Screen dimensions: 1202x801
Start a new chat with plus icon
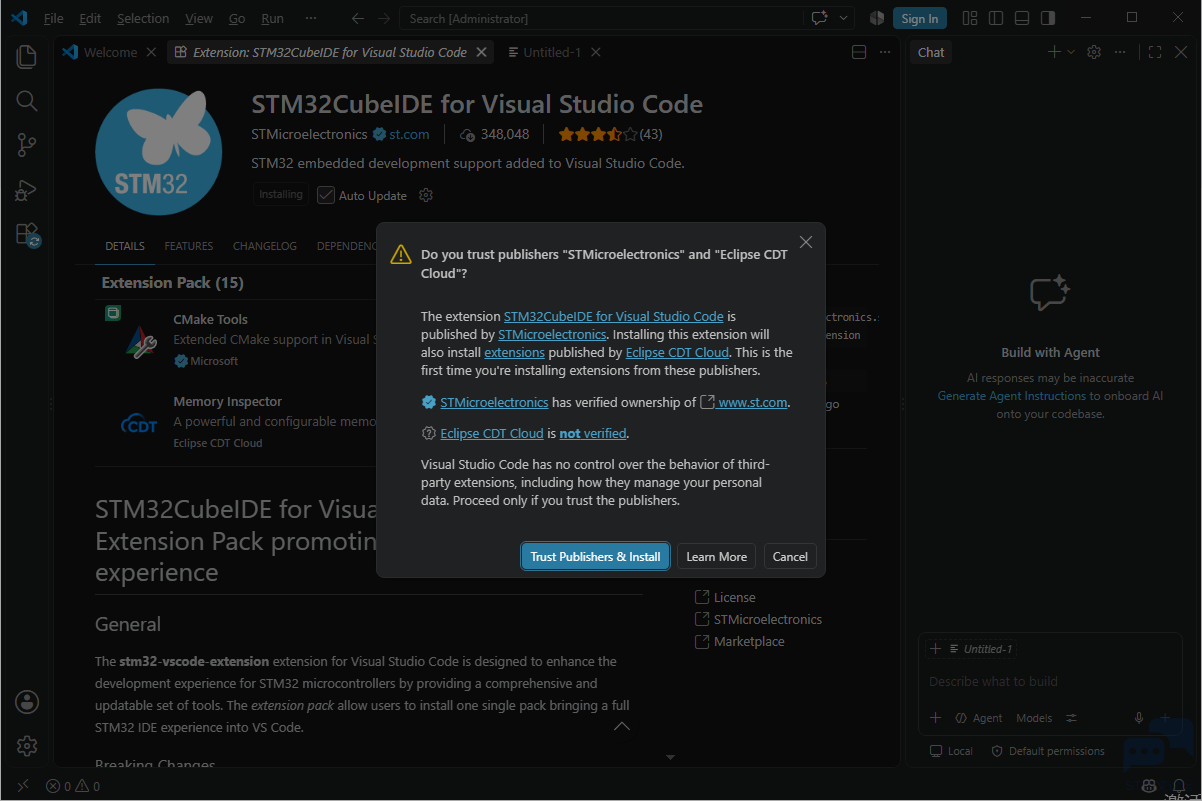pyautogui.click(x=1054, y=52)
